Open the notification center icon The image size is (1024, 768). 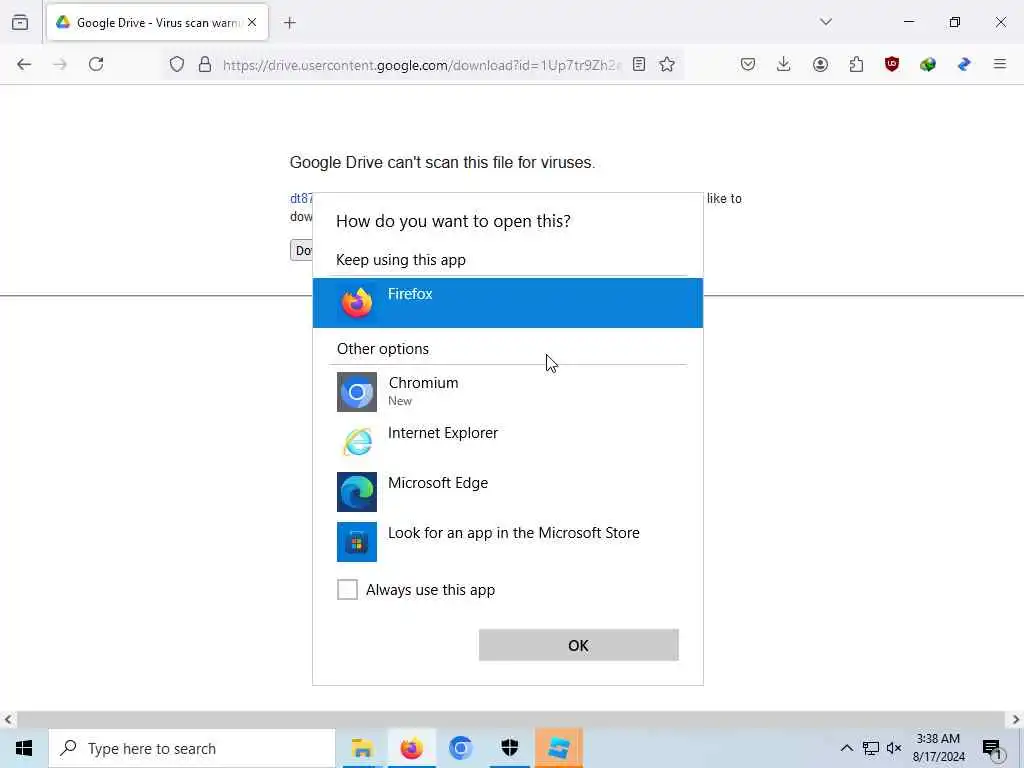point(992,748)
